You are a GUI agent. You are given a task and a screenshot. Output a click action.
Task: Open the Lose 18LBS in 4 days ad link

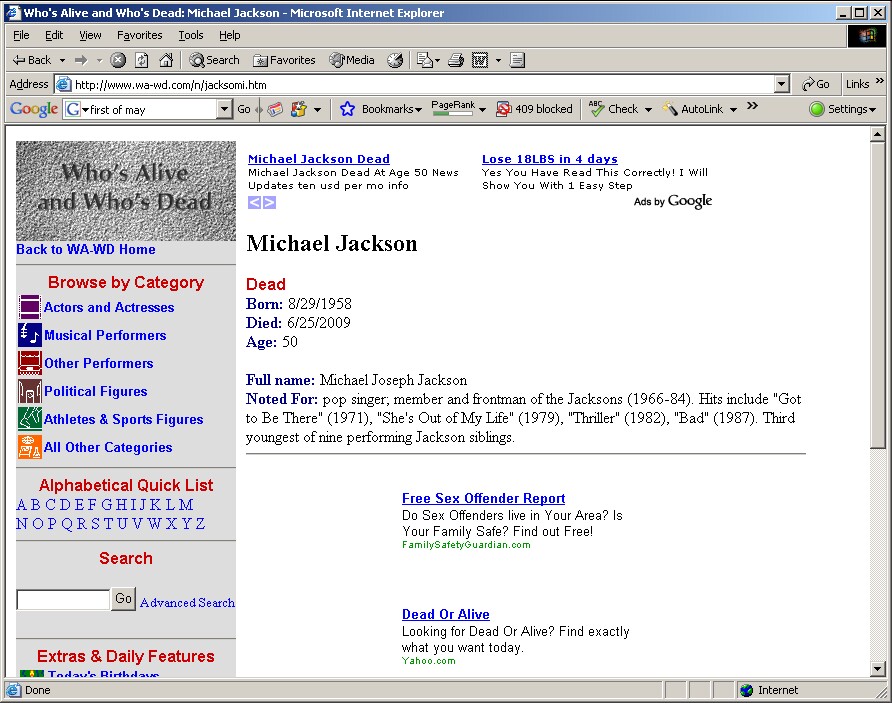[x=550, y=159]
